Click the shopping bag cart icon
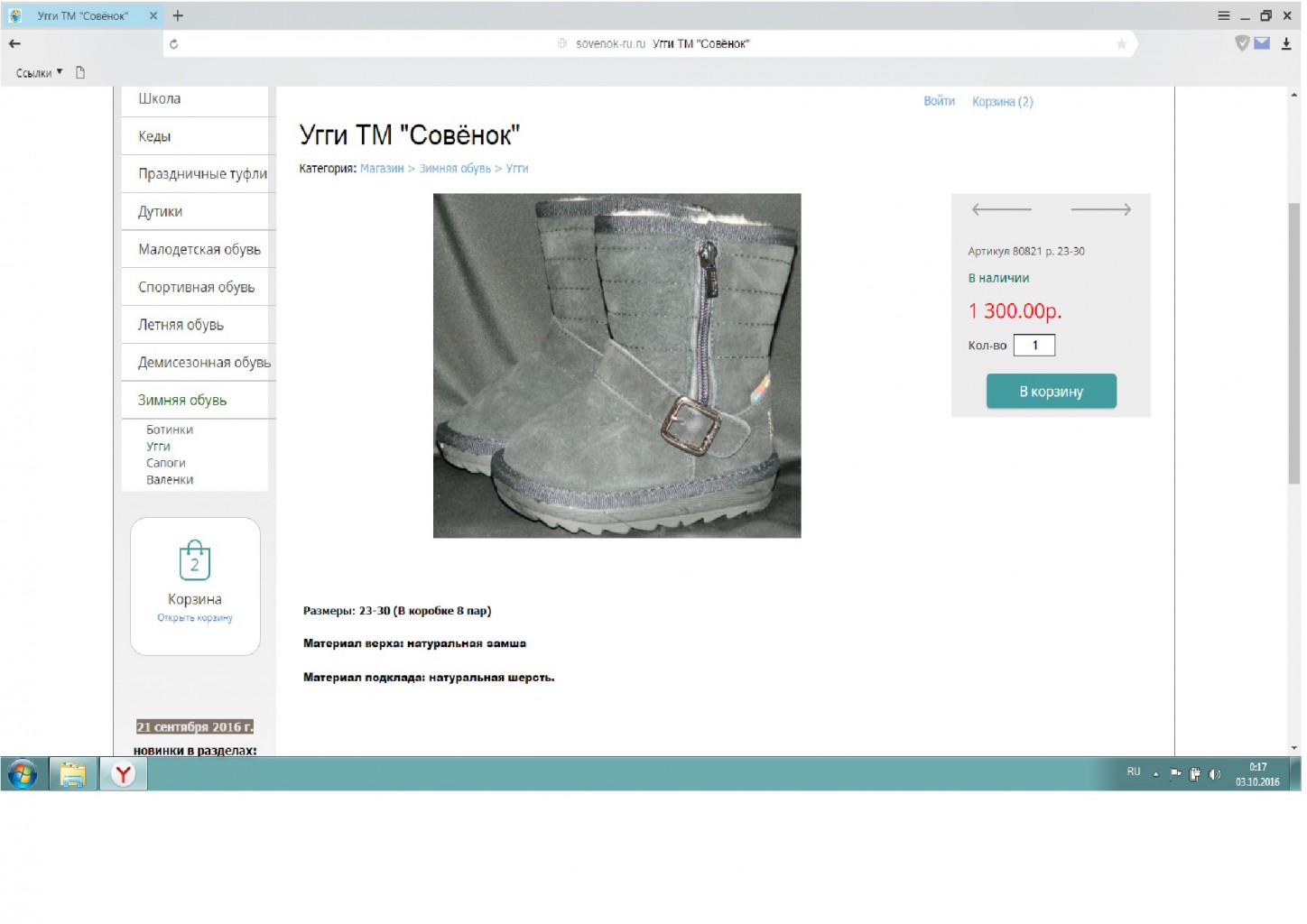The image size is (1307, 924). point(194,560)
